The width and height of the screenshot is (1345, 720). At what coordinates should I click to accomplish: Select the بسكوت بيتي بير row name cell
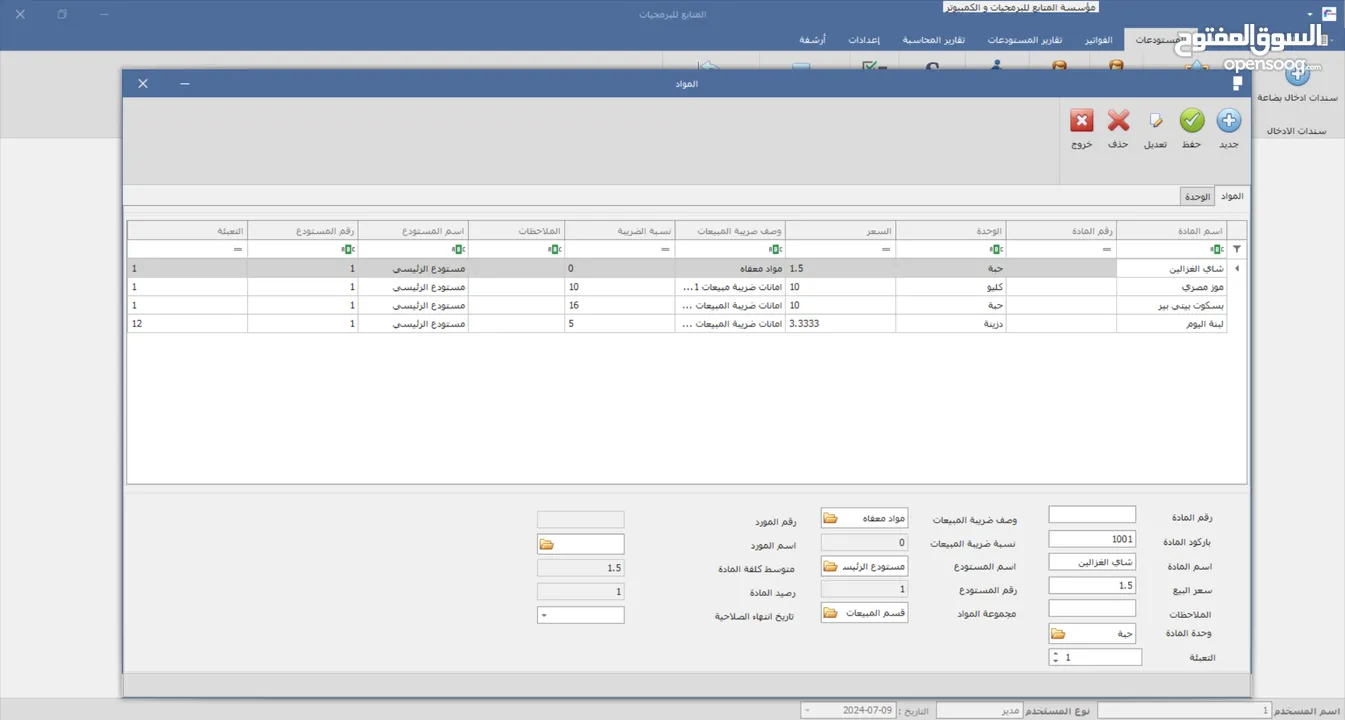(1171, 305)
